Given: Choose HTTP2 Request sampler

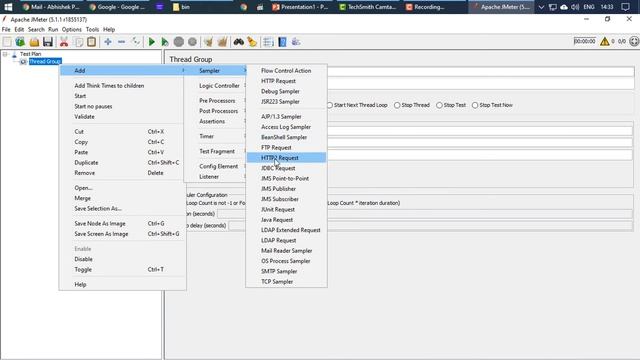Looking at the screenshot, I should coord(286,158).
